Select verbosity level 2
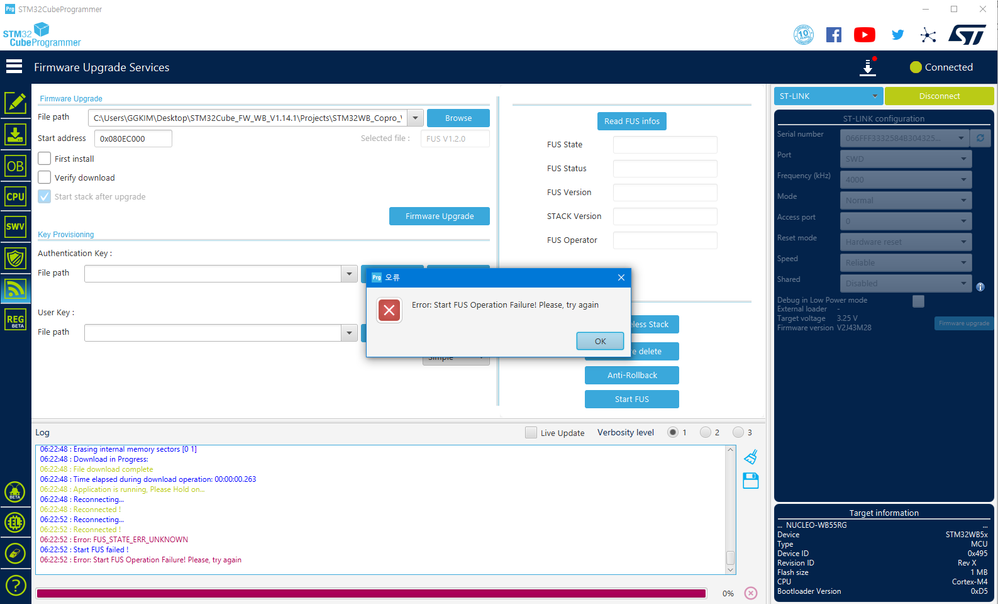The height and width of the screenshot is (604, 998). [705, 433]
